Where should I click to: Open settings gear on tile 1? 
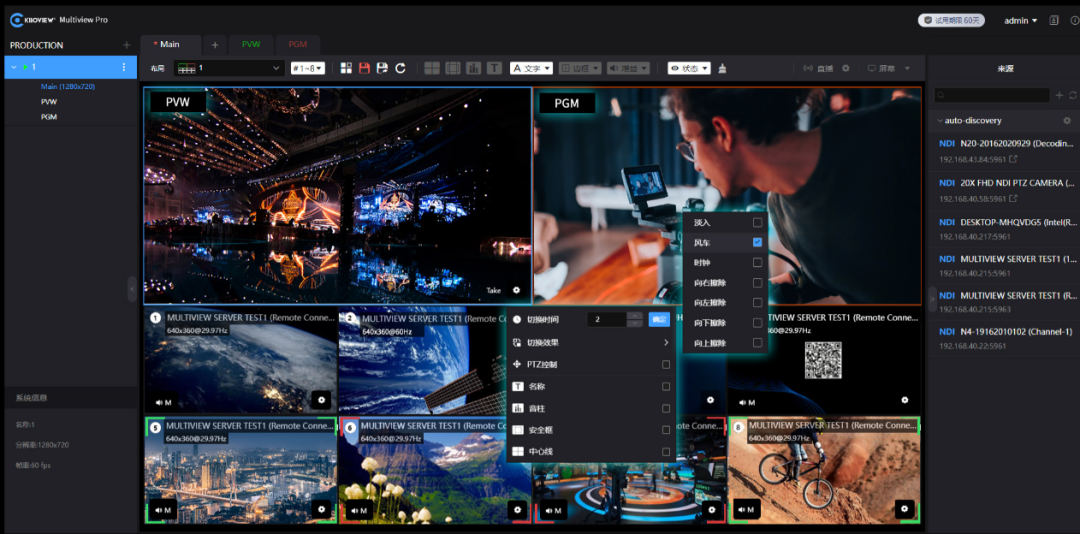point(322,400)
